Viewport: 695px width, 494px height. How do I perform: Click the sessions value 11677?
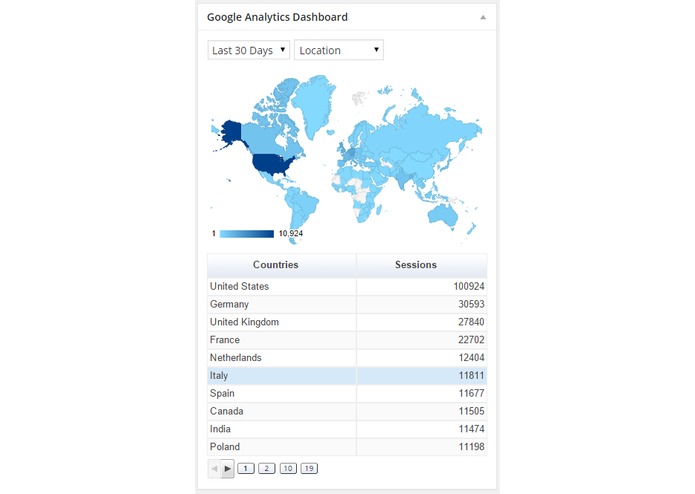click(x=471, y=393)
